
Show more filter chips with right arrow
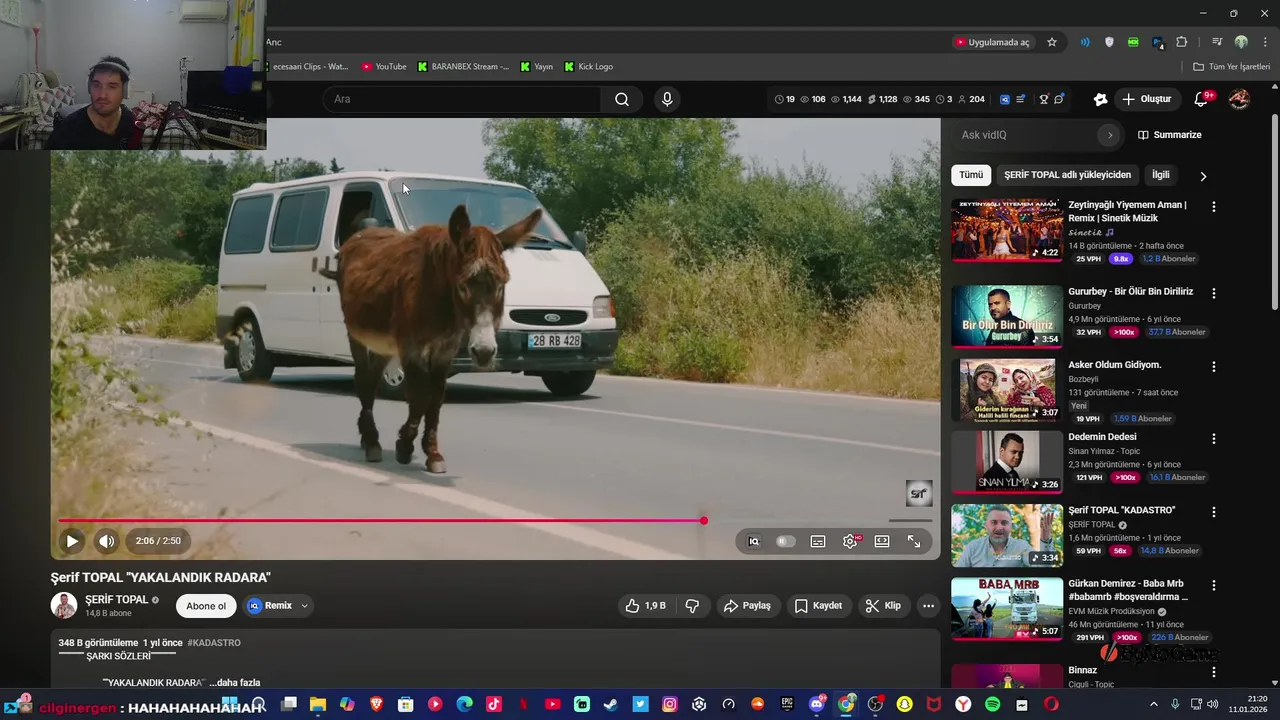pyautogui.click(x=1203, y=176)
